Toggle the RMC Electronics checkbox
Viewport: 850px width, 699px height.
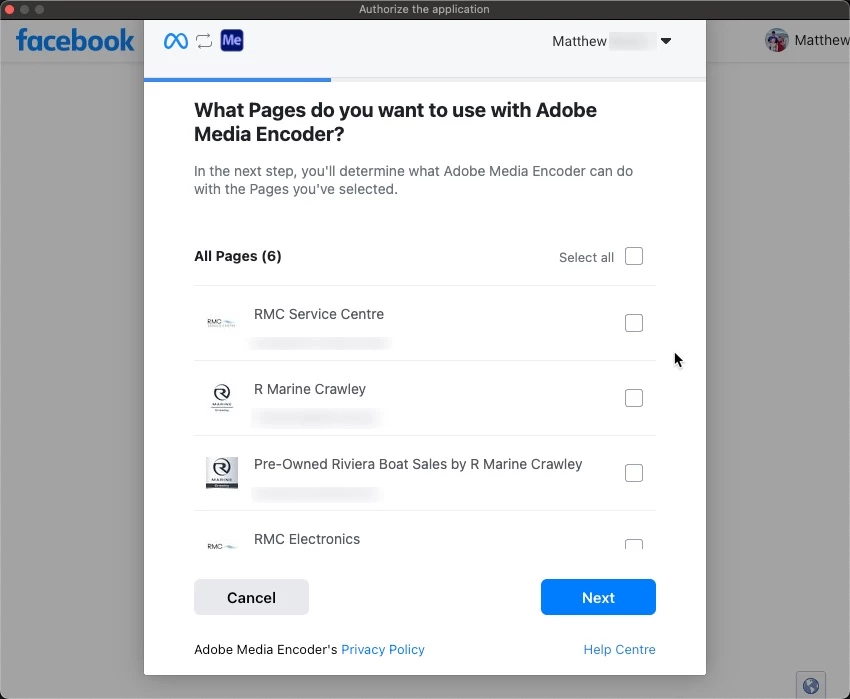tap(634, 544)
